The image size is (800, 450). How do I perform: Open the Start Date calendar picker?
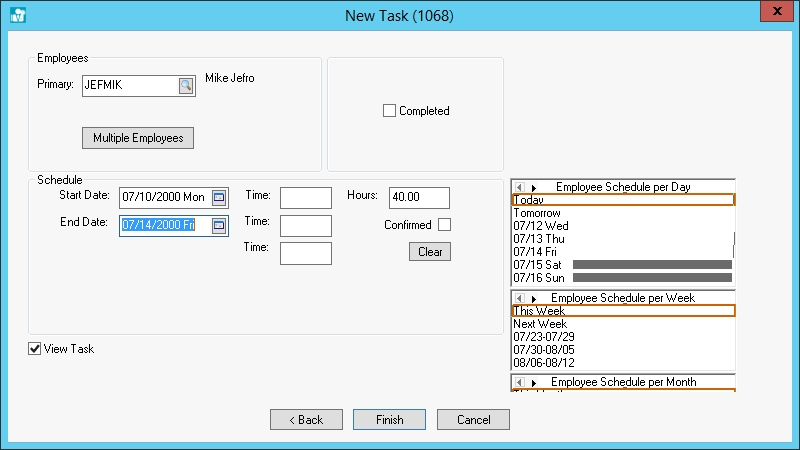tap(219, 197)
